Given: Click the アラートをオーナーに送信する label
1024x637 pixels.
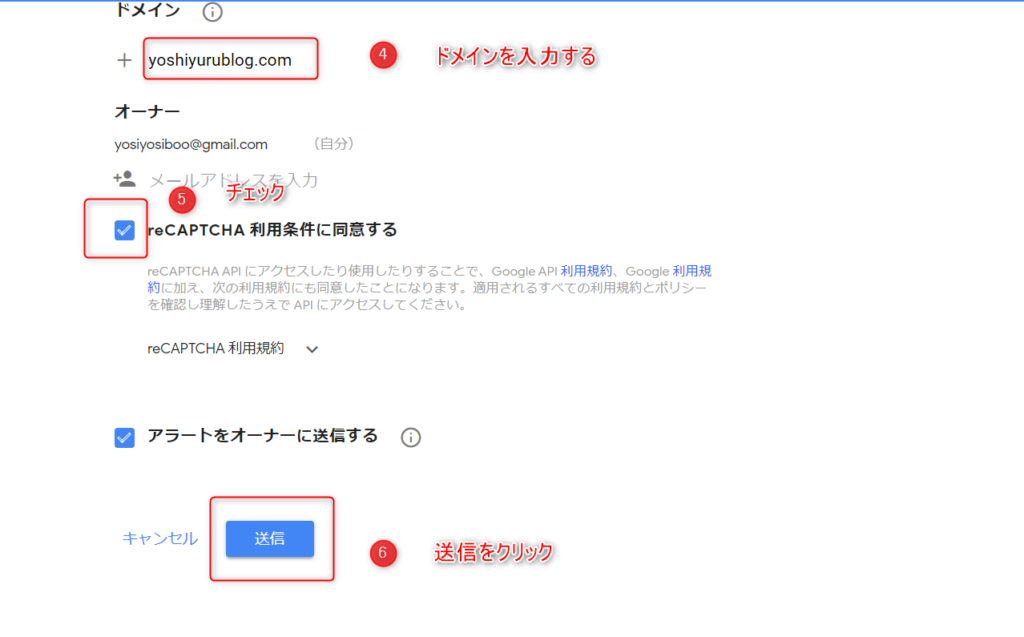Looking at the screenshot, I should click(263, 436).
